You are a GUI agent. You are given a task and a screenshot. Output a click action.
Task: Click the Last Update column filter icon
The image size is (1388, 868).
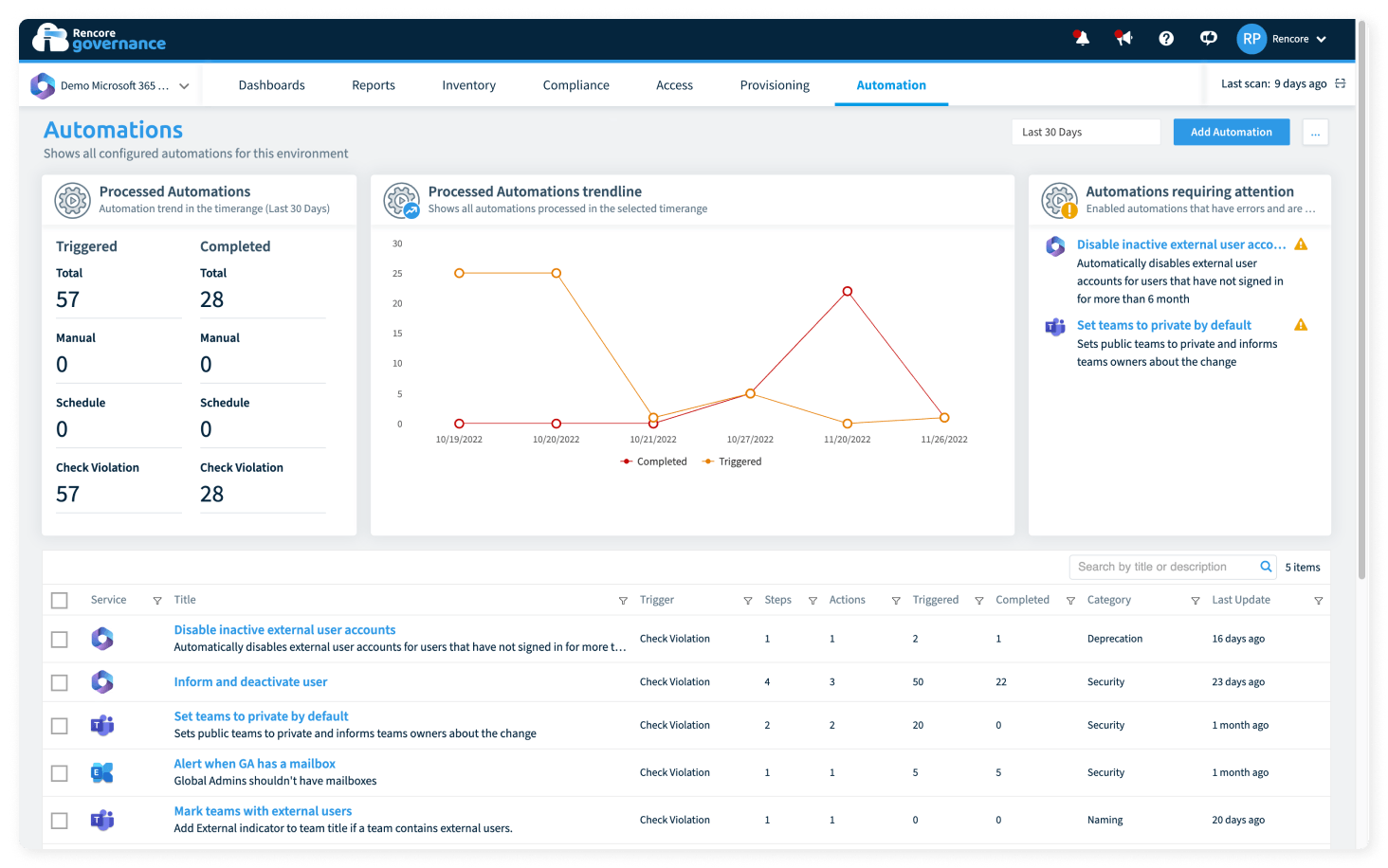(x=1319, y=601)
